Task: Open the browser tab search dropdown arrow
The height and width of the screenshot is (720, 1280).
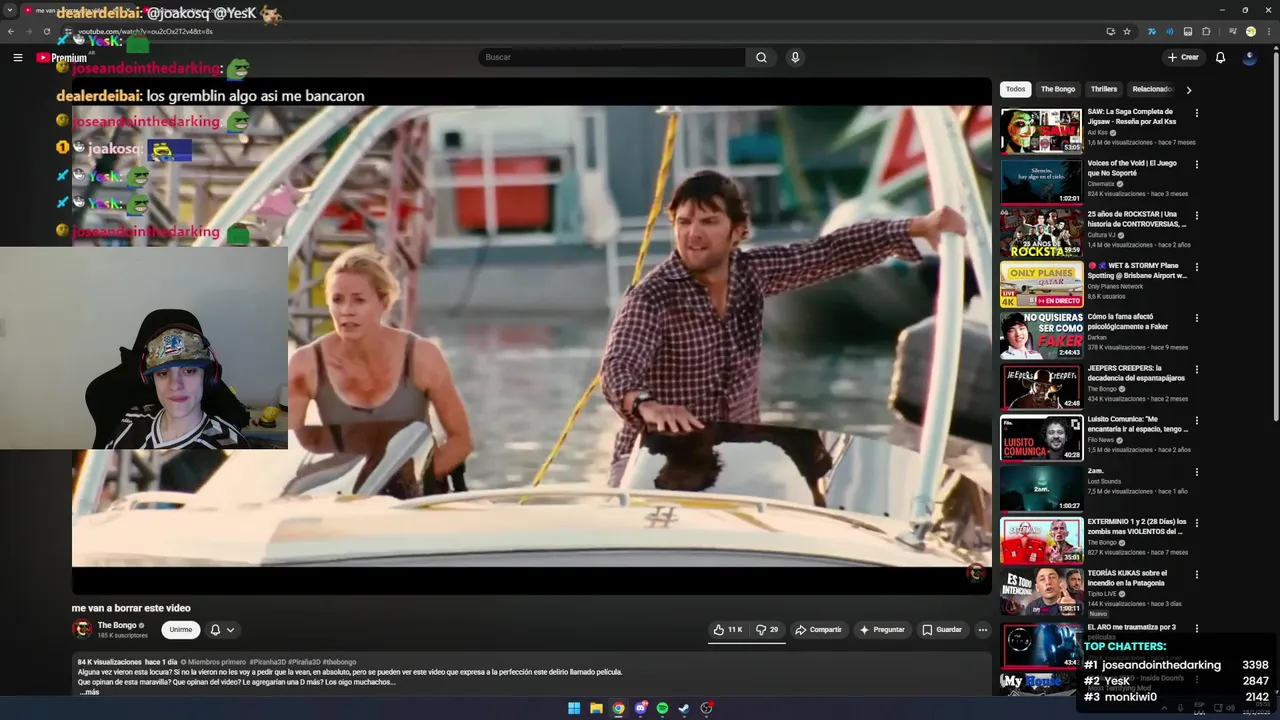Action: click(x=10, y=10)
